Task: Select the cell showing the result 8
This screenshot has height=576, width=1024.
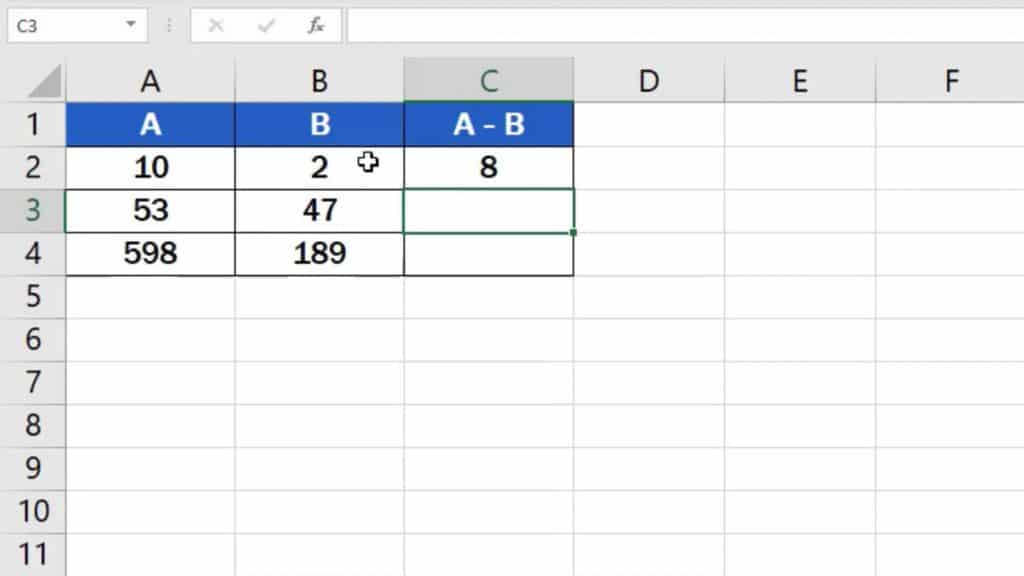Action: tap(488, 167)
